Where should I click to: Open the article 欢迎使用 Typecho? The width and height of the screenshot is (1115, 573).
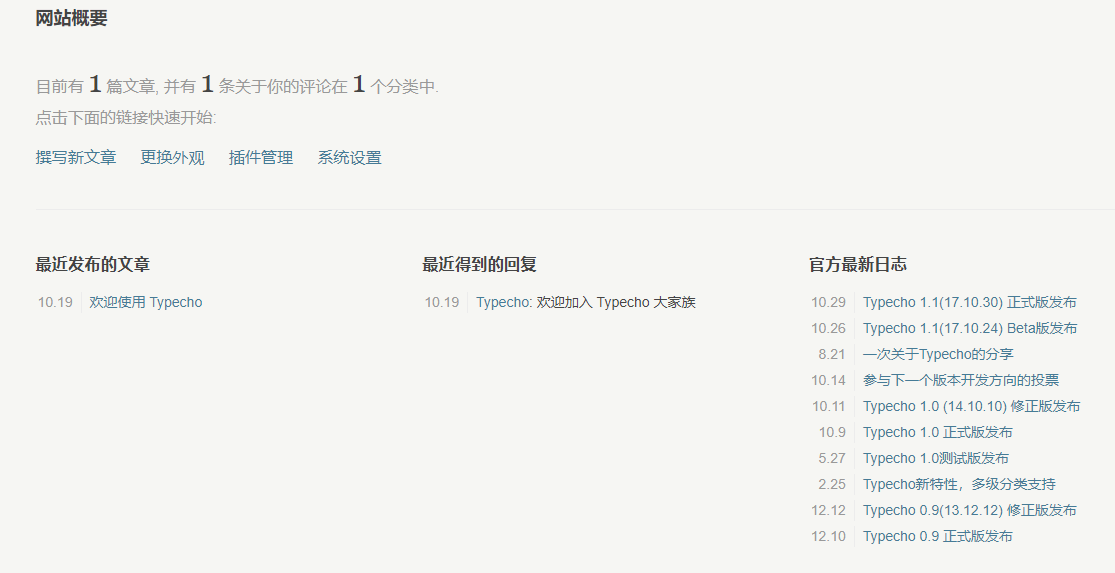(146, 303)
